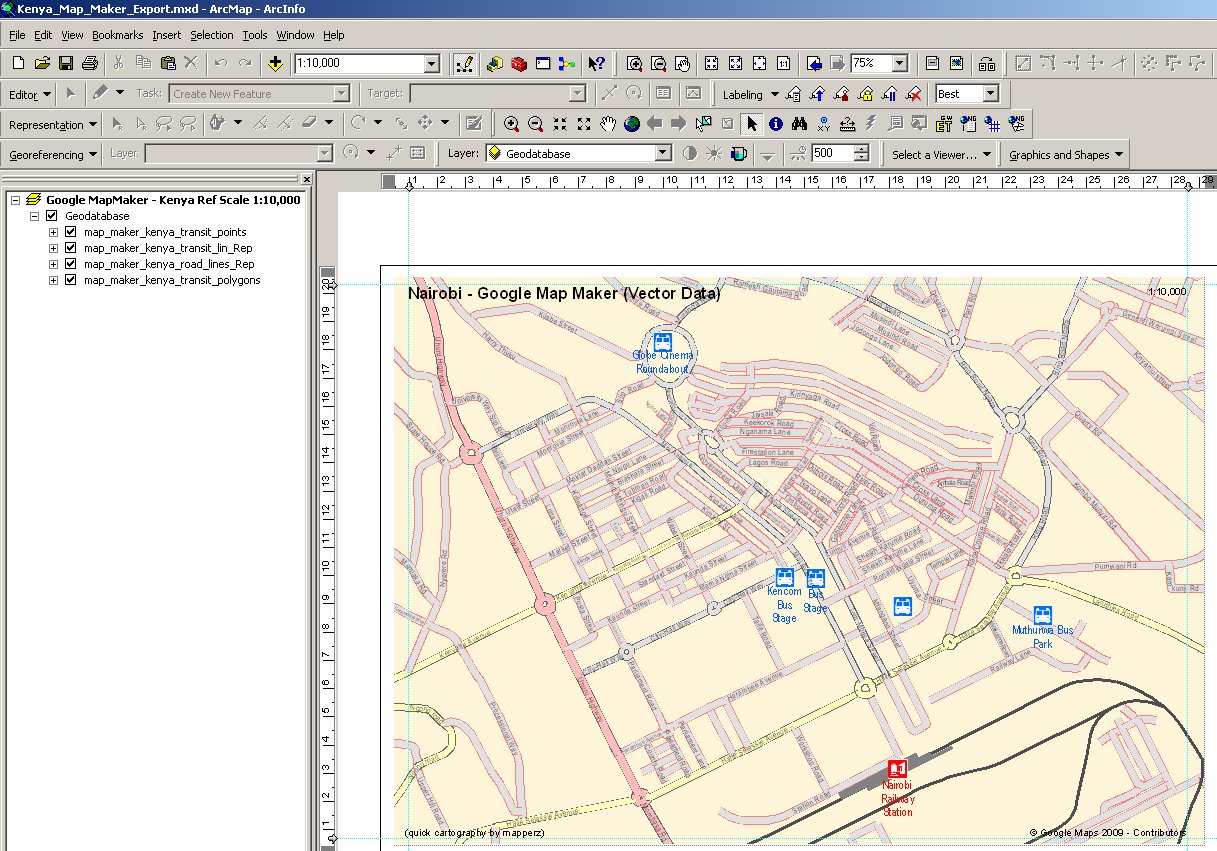
Task: Select the Identify tool blue info icon
Action: pyautogui.click(x=776, y=124)
